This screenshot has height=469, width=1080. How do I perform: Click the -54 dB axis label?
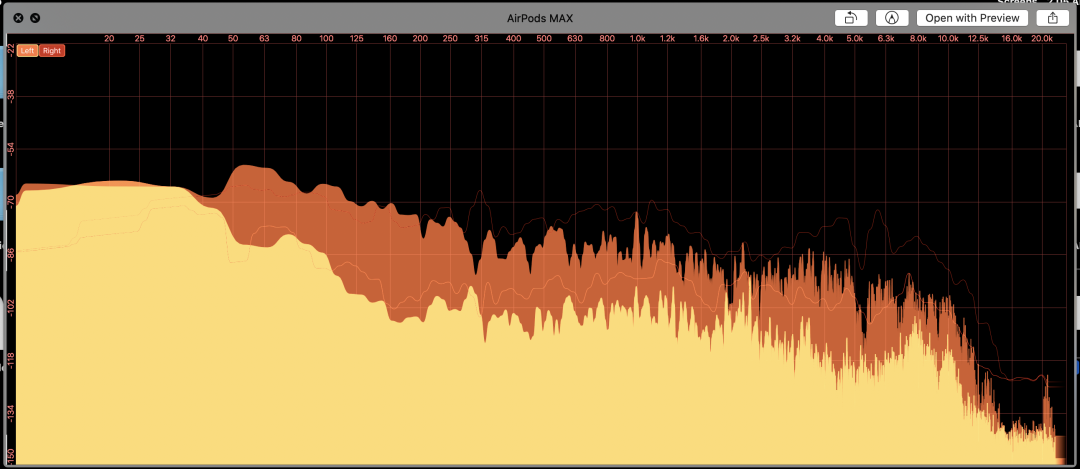(x=11, y=151)
